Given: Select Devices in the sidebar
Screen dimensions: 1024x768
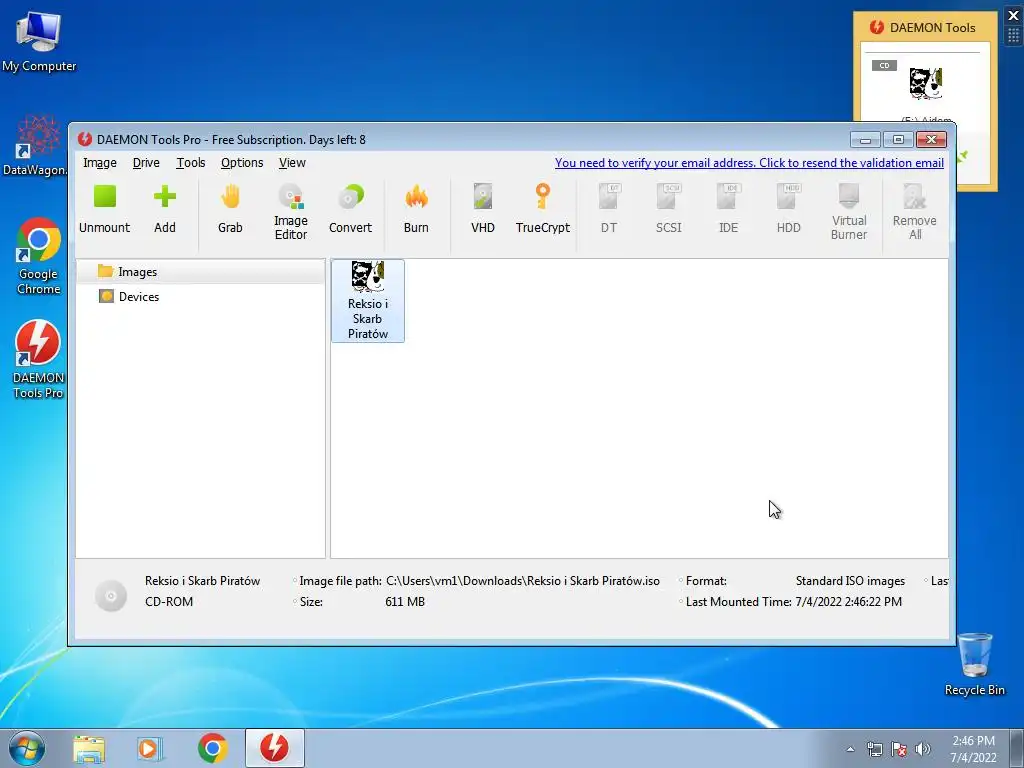Looking at the screenshot, I should (x=200, y=296).
